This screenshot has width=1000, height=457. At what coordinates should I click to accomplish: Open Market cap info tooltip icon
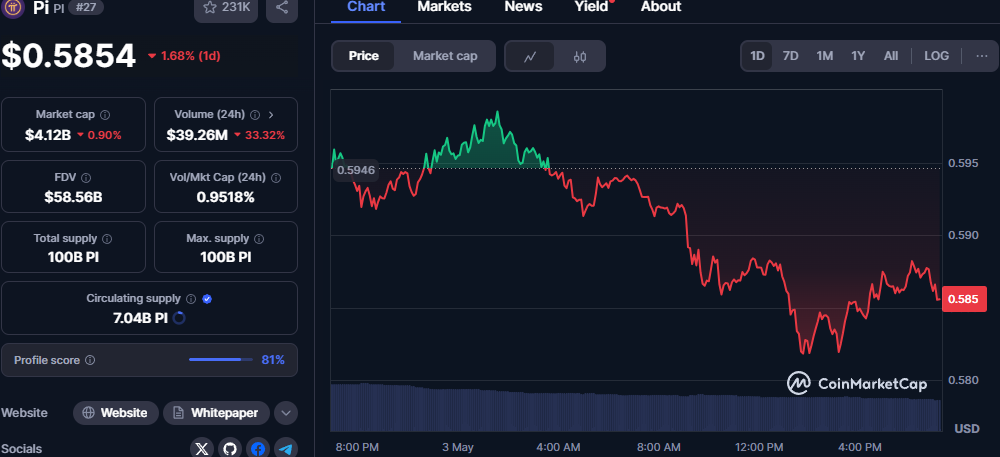pos(105,115)
